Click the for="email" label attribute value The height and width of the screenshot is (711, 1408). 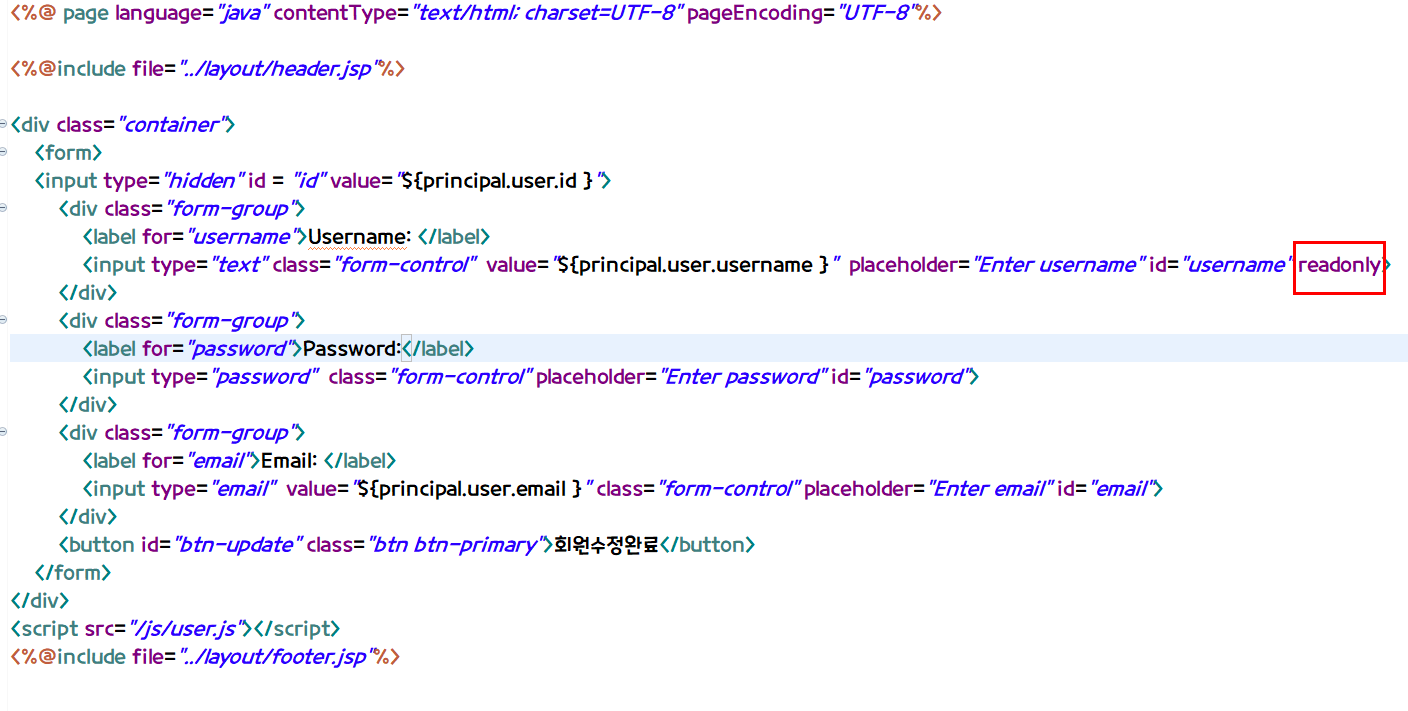tap(222, 461)
